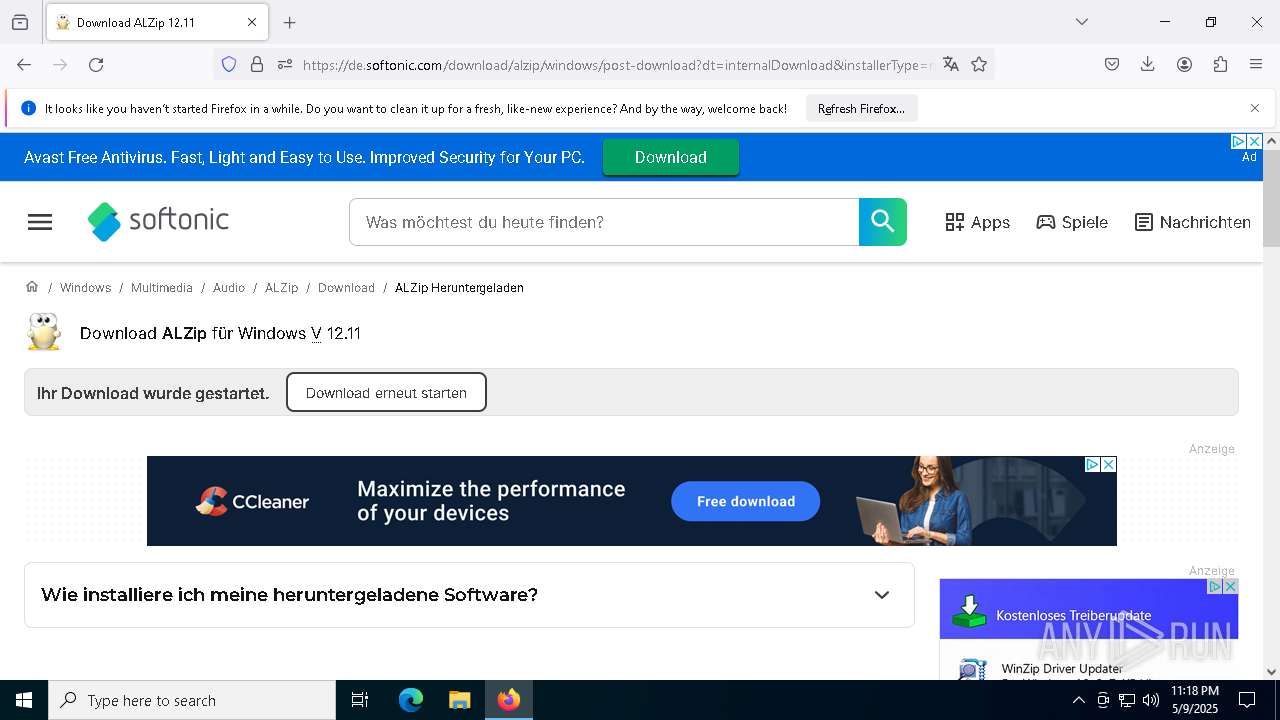Close the Download ALZip 12.11 tab

(x=252, y=22)
